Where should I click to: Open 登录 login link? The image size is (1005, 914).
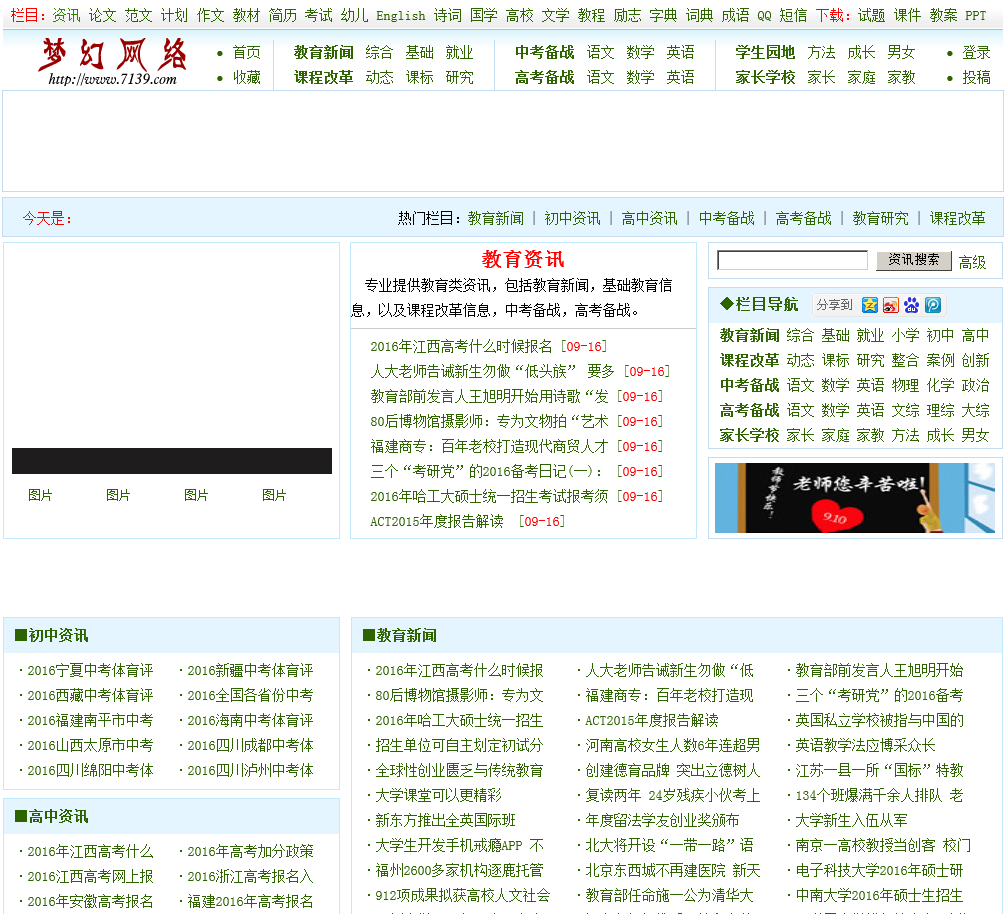coord(976,53)
